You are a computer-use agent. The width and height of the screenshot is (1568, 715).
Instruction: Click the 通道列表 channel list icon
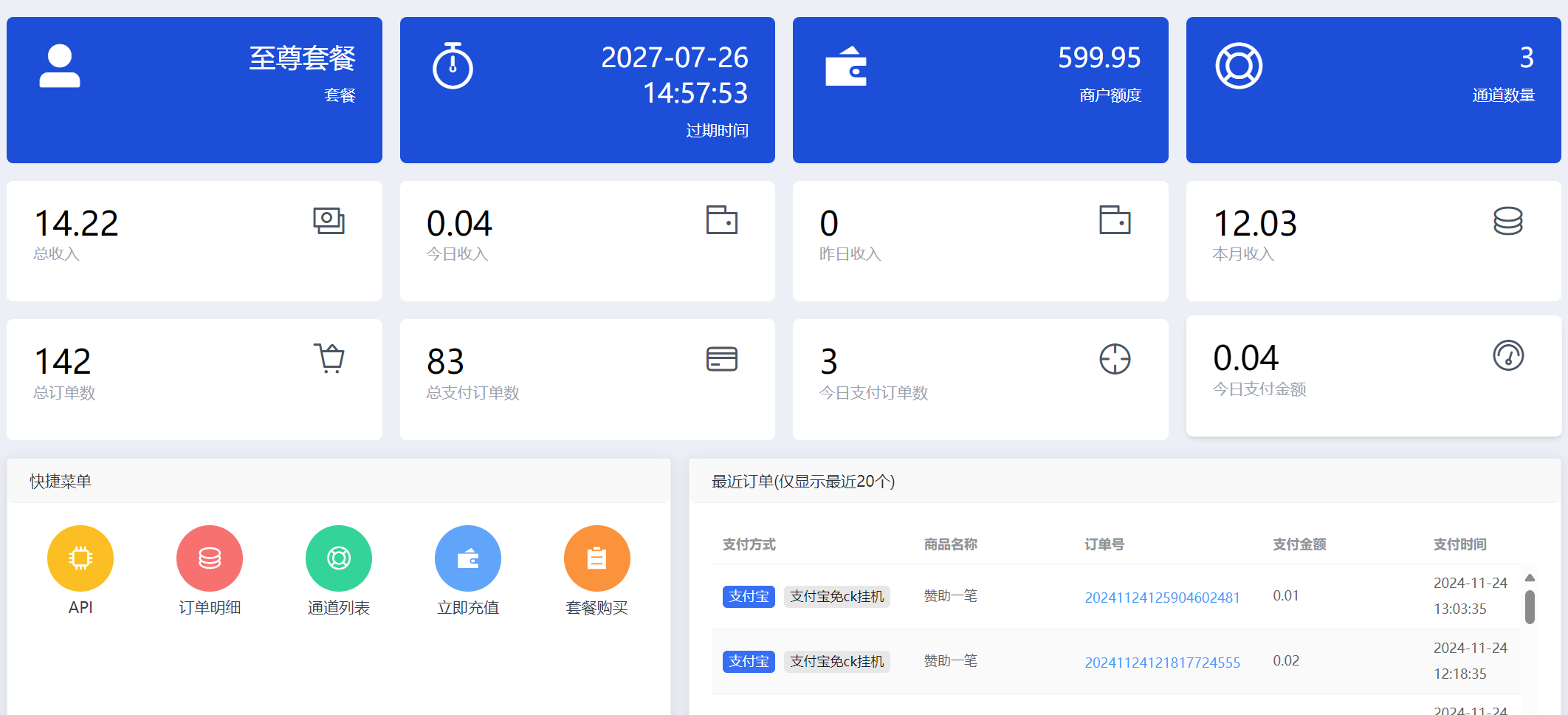coord(338,558)
